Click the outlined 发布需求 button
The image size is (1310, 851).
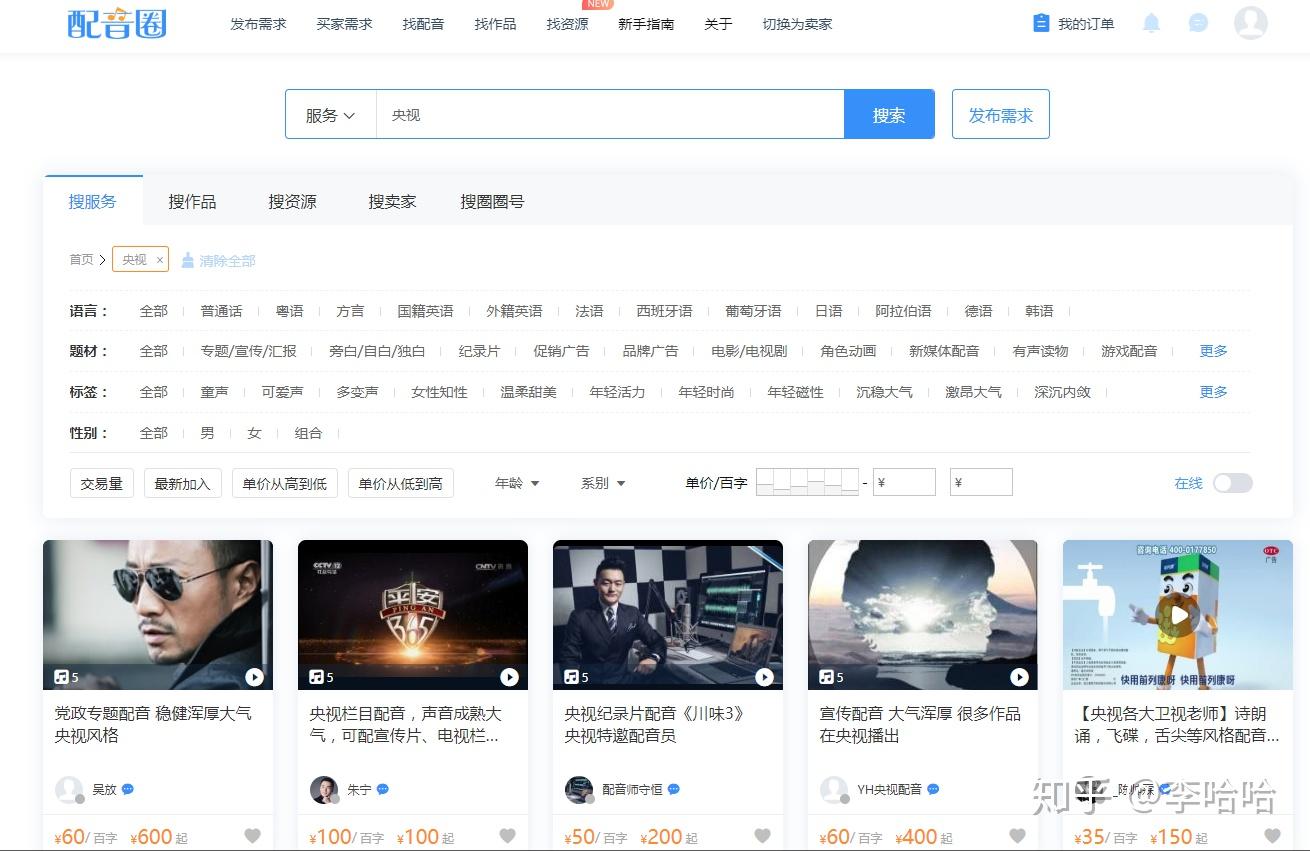[x=1000, y=115]
